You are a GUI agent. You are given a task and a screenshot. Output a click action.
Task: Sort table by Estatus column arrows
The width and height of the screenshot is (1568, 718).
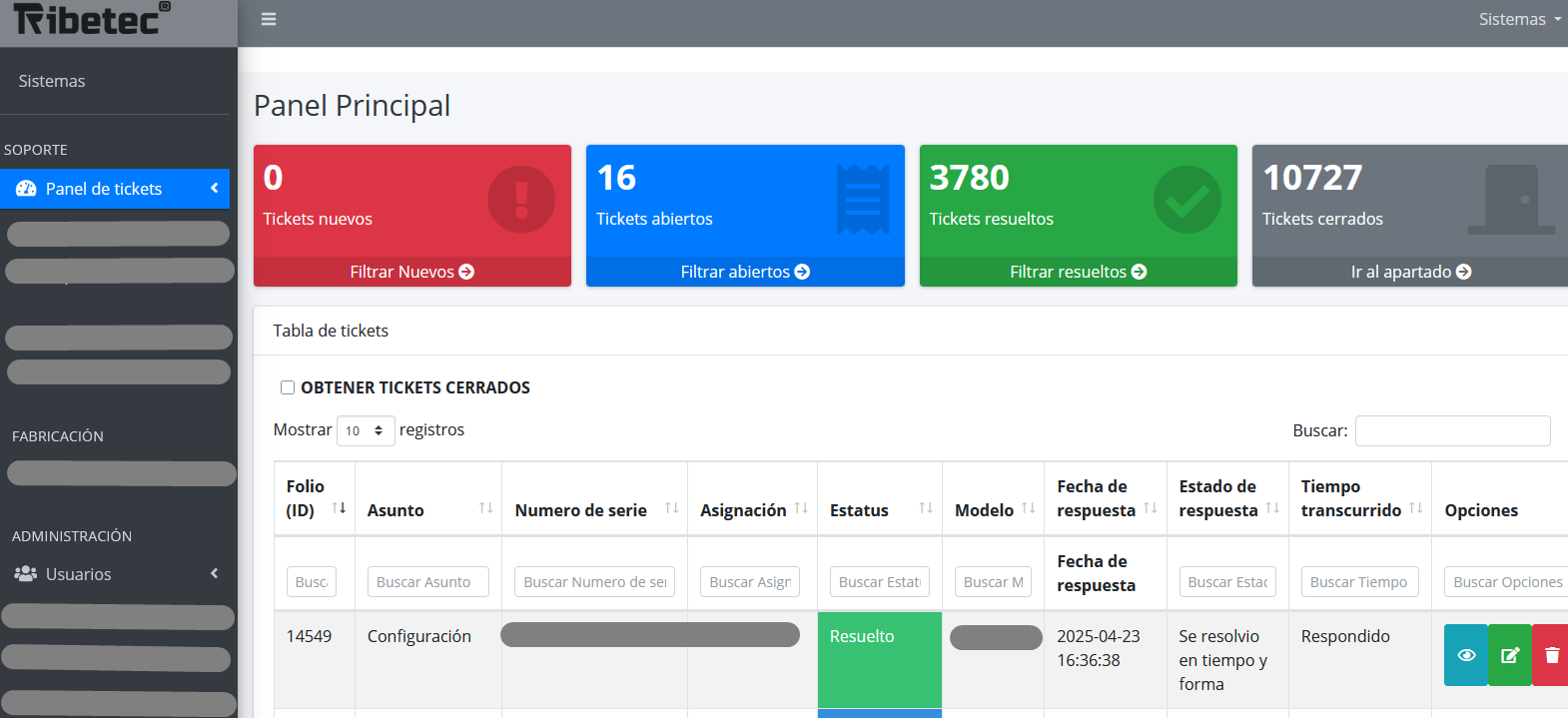tap(926, 508)
